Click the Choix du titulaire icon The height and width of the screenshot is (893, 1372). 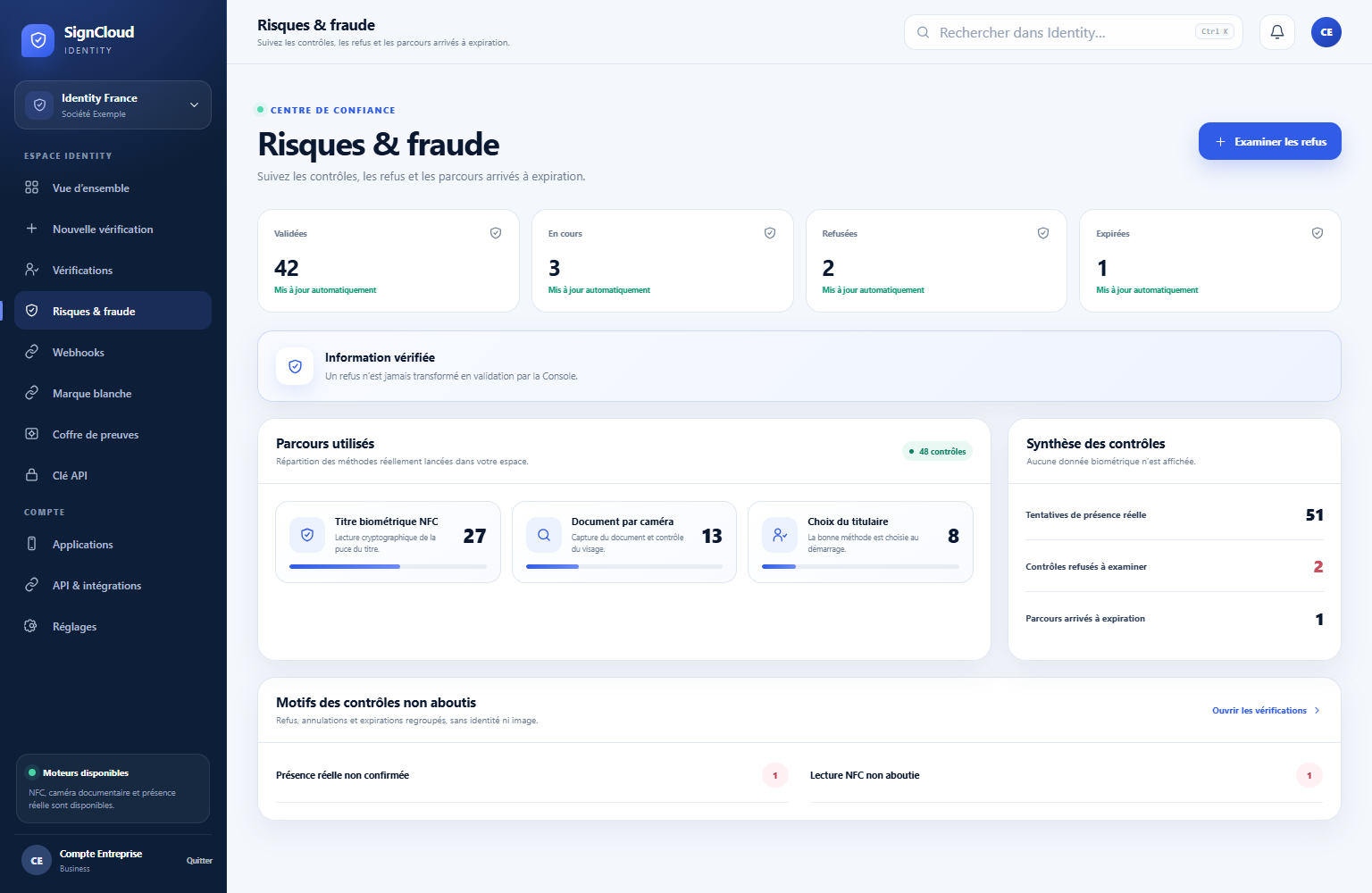pos(780,535)
